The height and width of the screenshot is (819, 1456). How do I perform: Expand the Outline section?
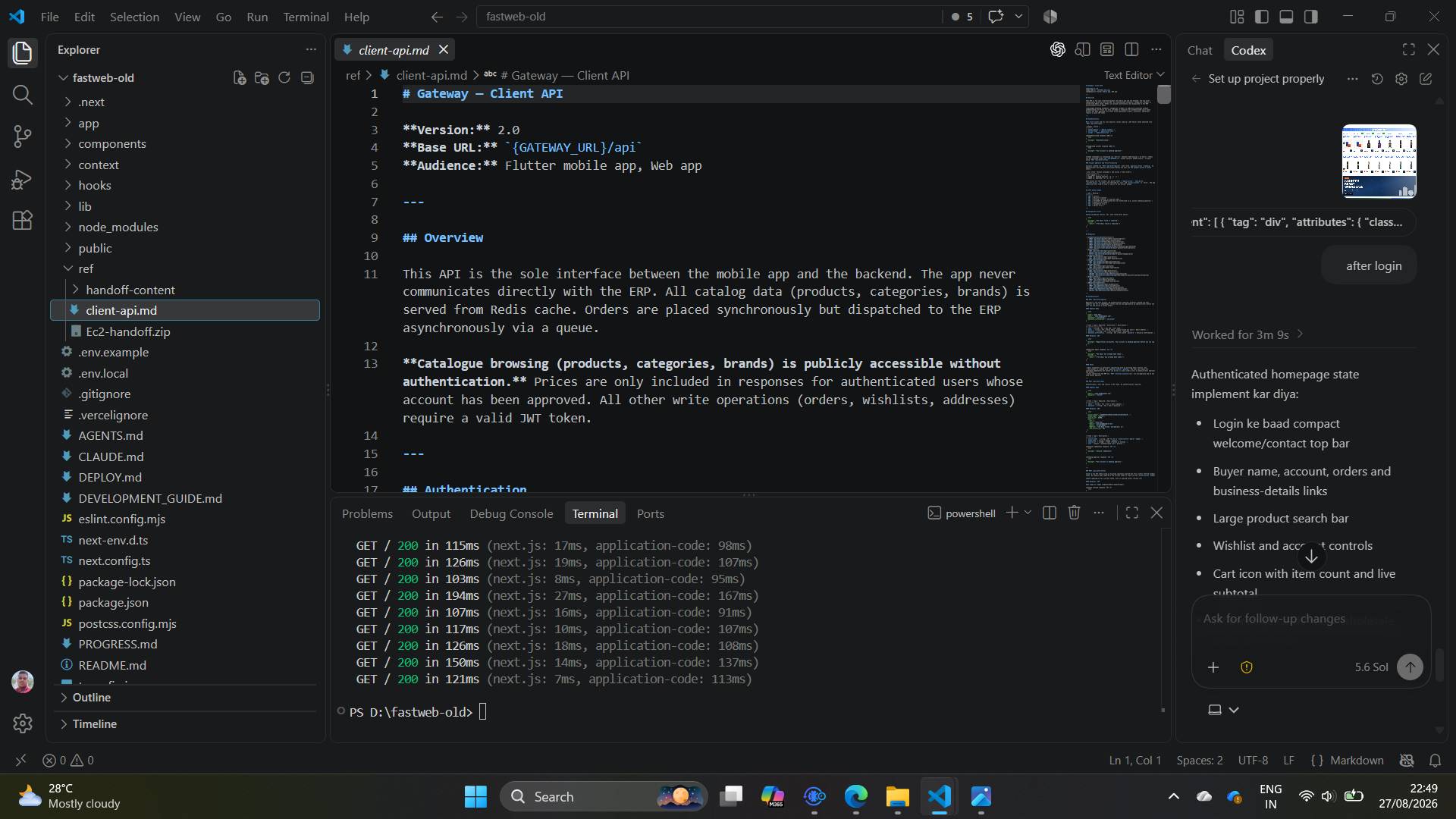click(x=91, y=697)
